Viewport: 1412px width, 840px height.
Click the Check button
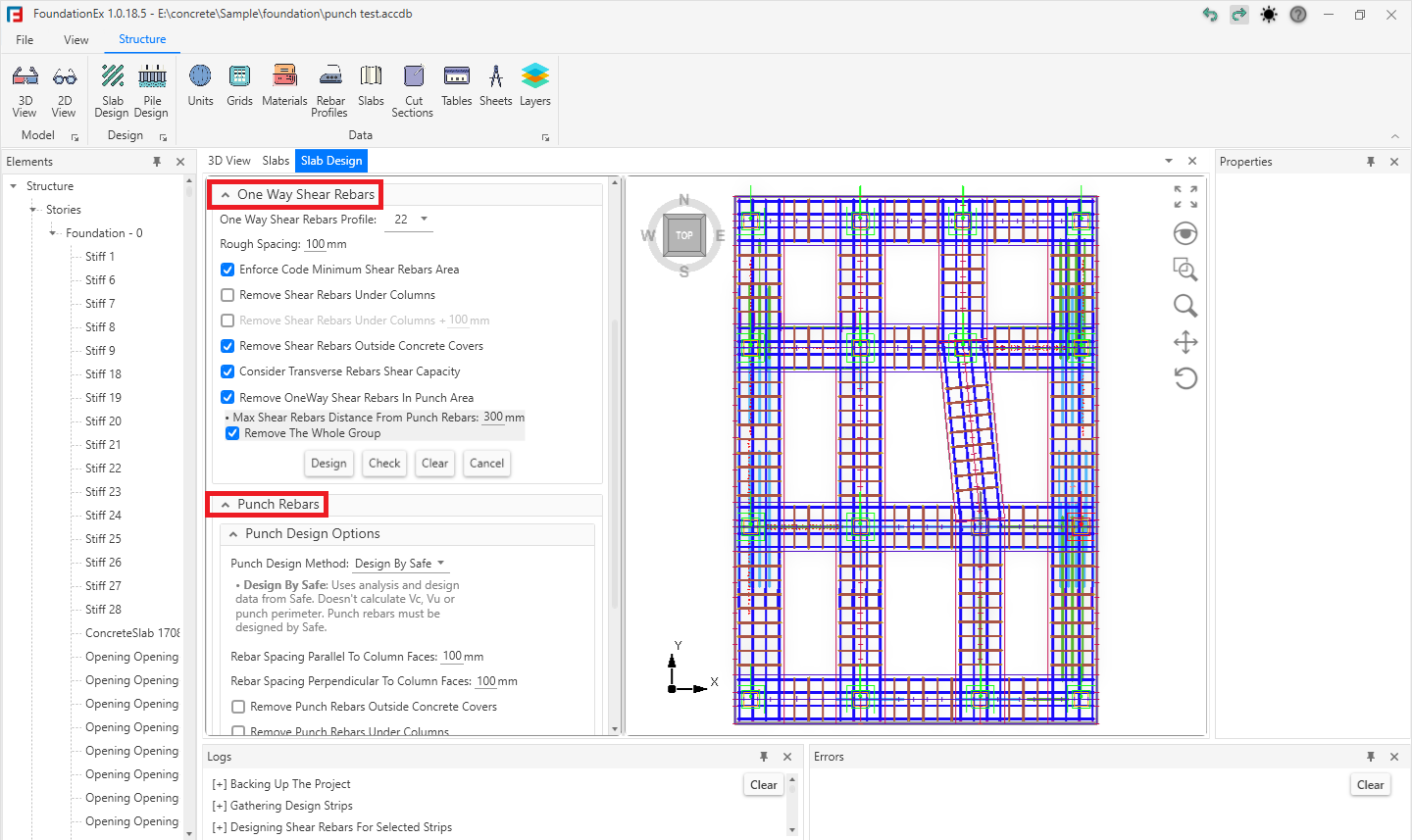384,464
